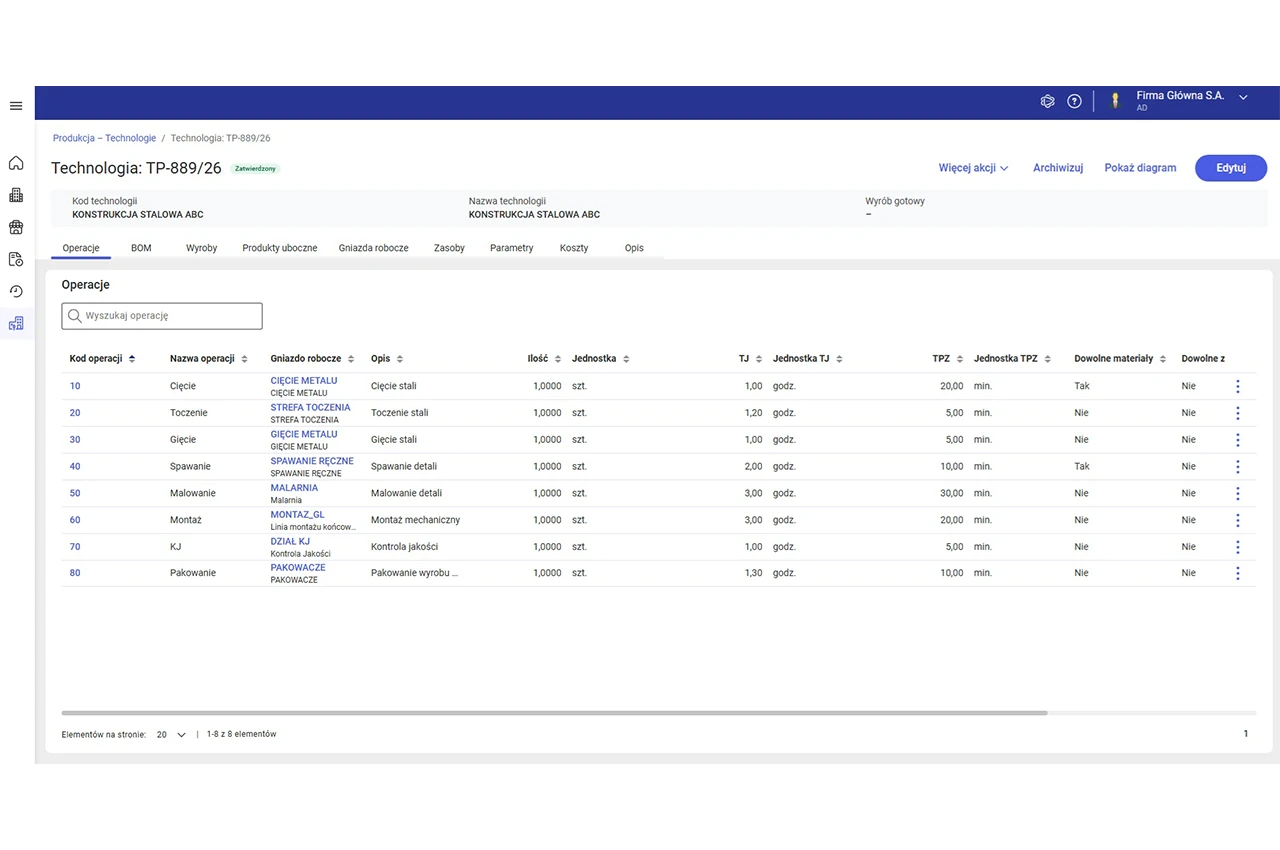Open the building company icon in sidebar
This screenshot has width=1280, height=850.
(16, 195)
